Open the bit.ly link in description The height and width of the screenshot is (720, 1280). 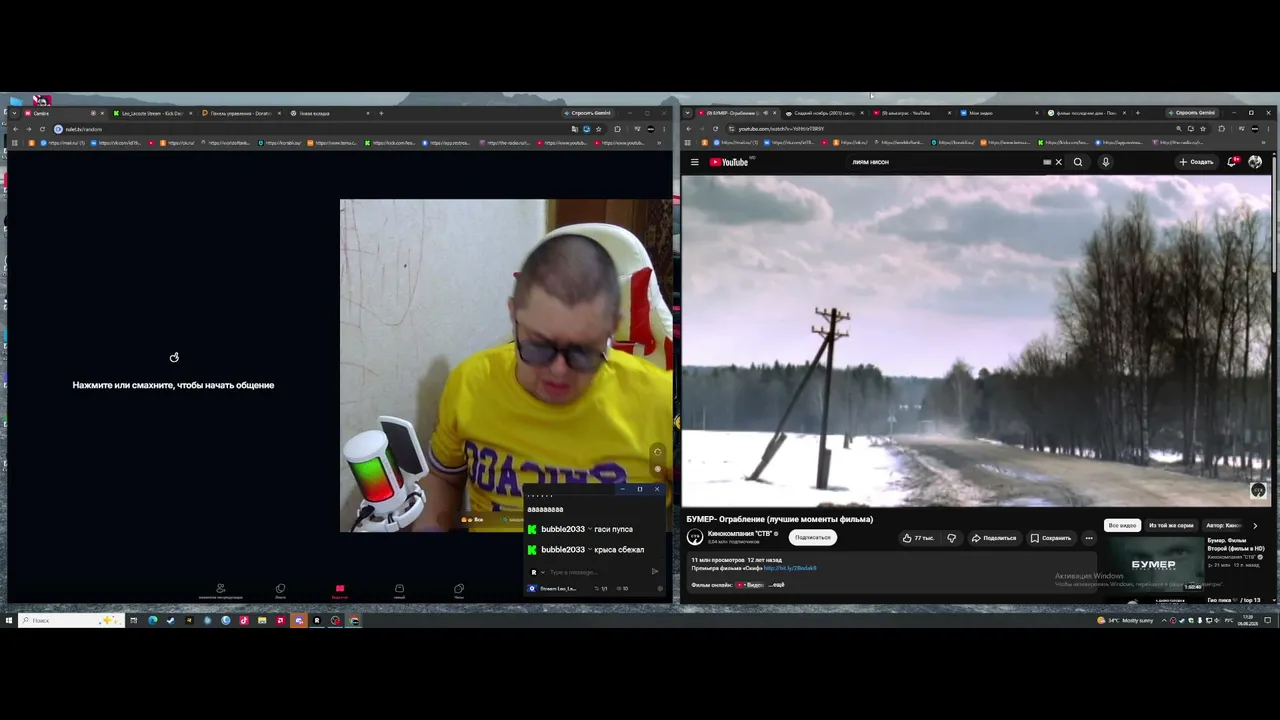[x=790, y=568]
